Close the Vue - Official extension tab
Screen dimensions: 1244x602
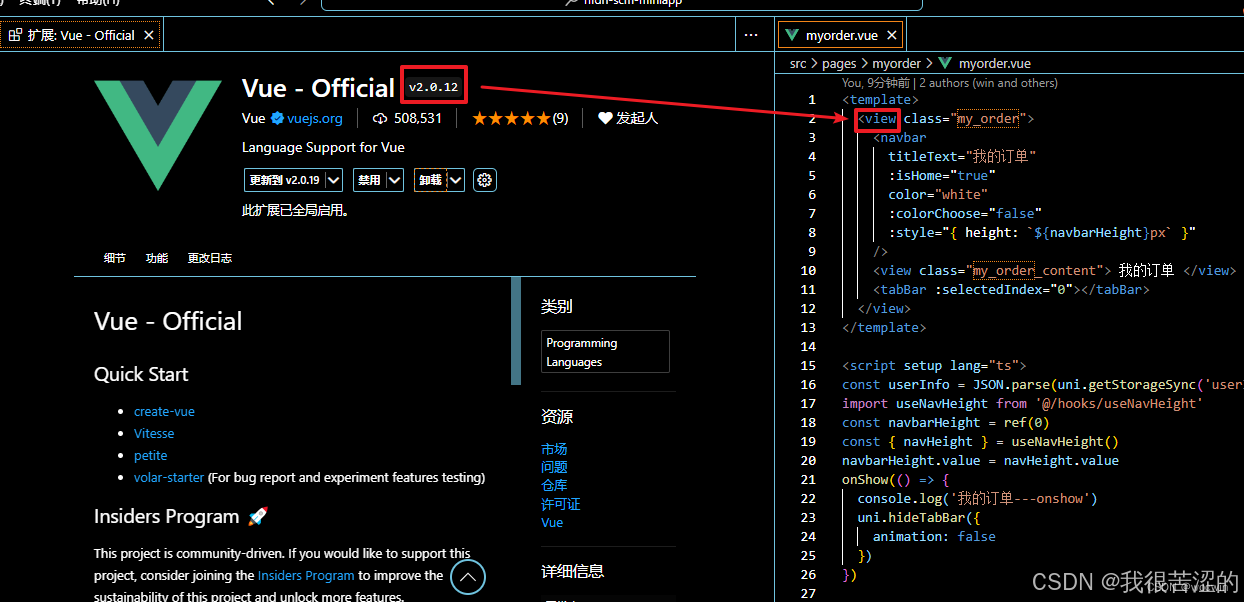pyautogui.click(x=149, y=35)
